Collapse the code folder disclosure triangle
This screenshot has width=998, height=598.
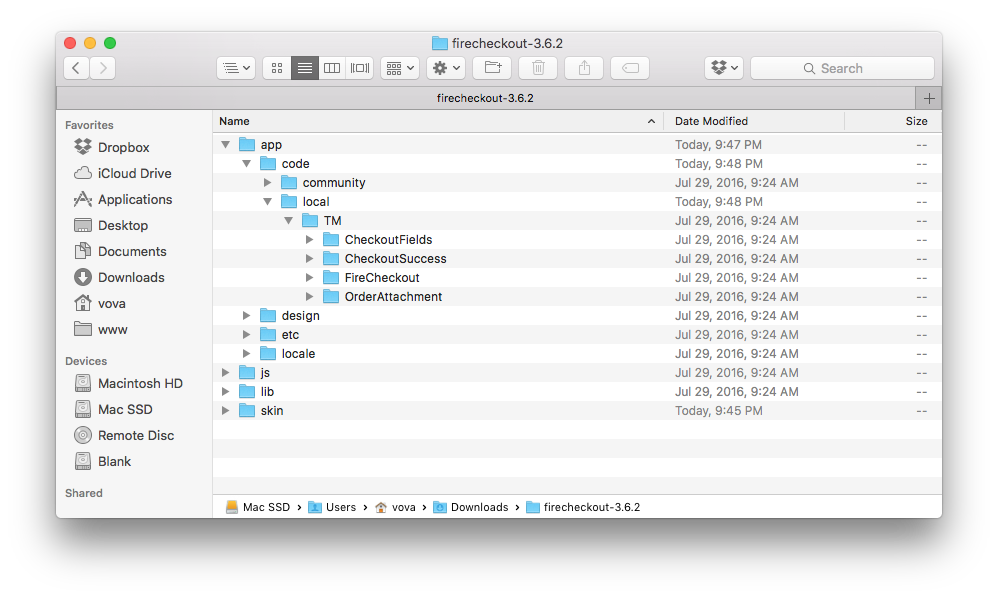pos(246,163)
